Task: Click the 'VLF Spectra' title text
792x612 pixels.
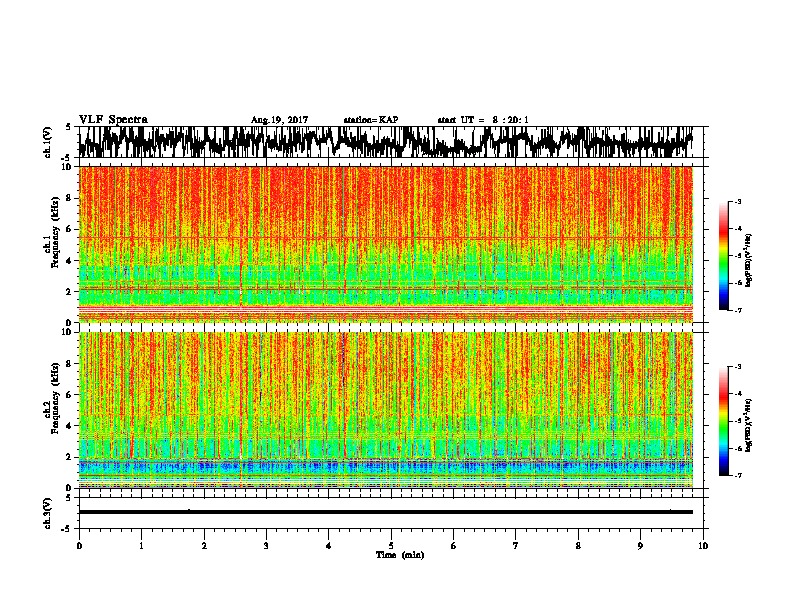Action: tap(113, 120)
